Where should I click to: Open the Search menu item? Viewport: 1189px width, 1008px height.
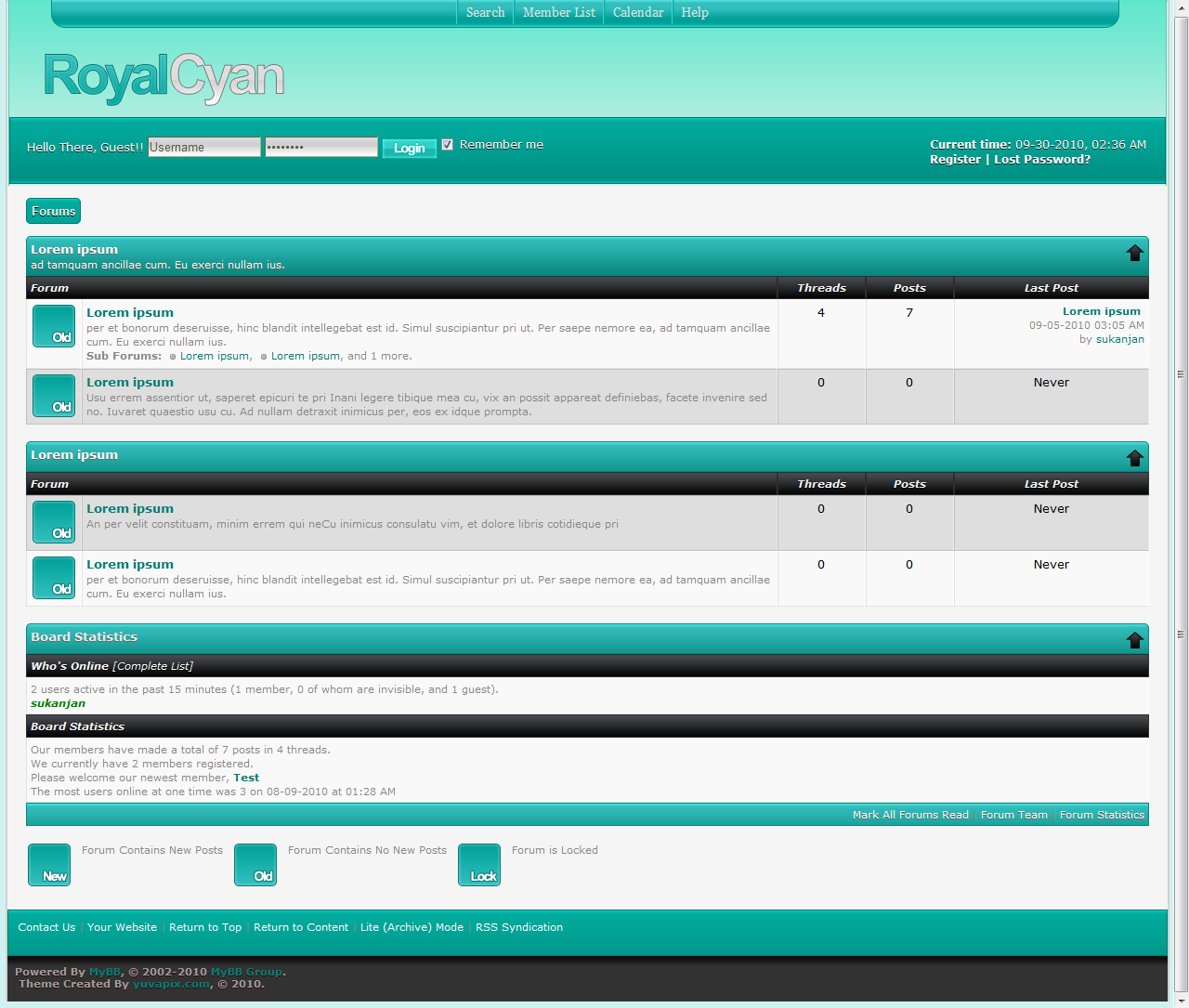click(485, 12)
